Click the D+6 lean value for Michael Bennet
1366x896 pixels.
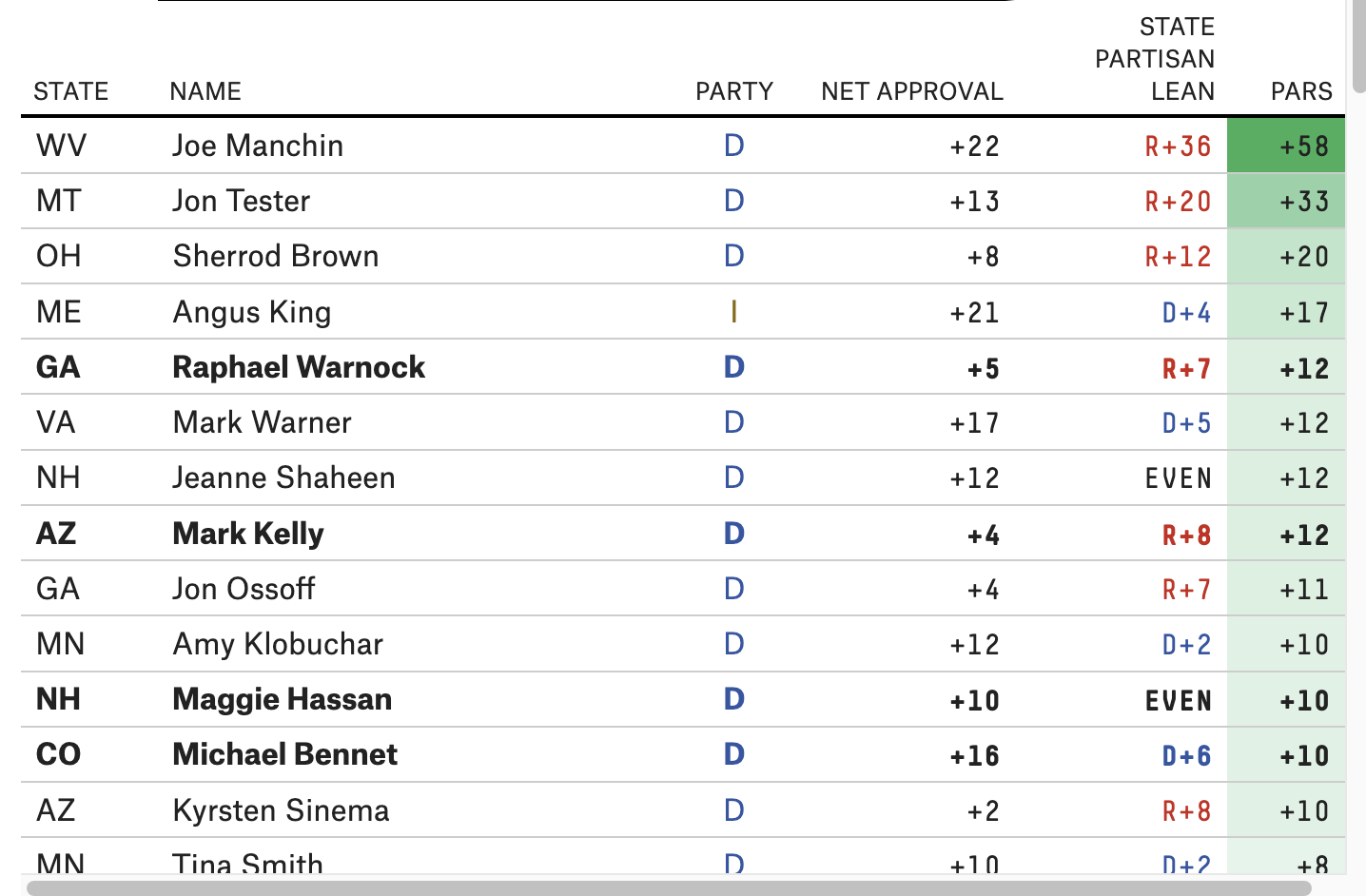(x=1186, y=756)
